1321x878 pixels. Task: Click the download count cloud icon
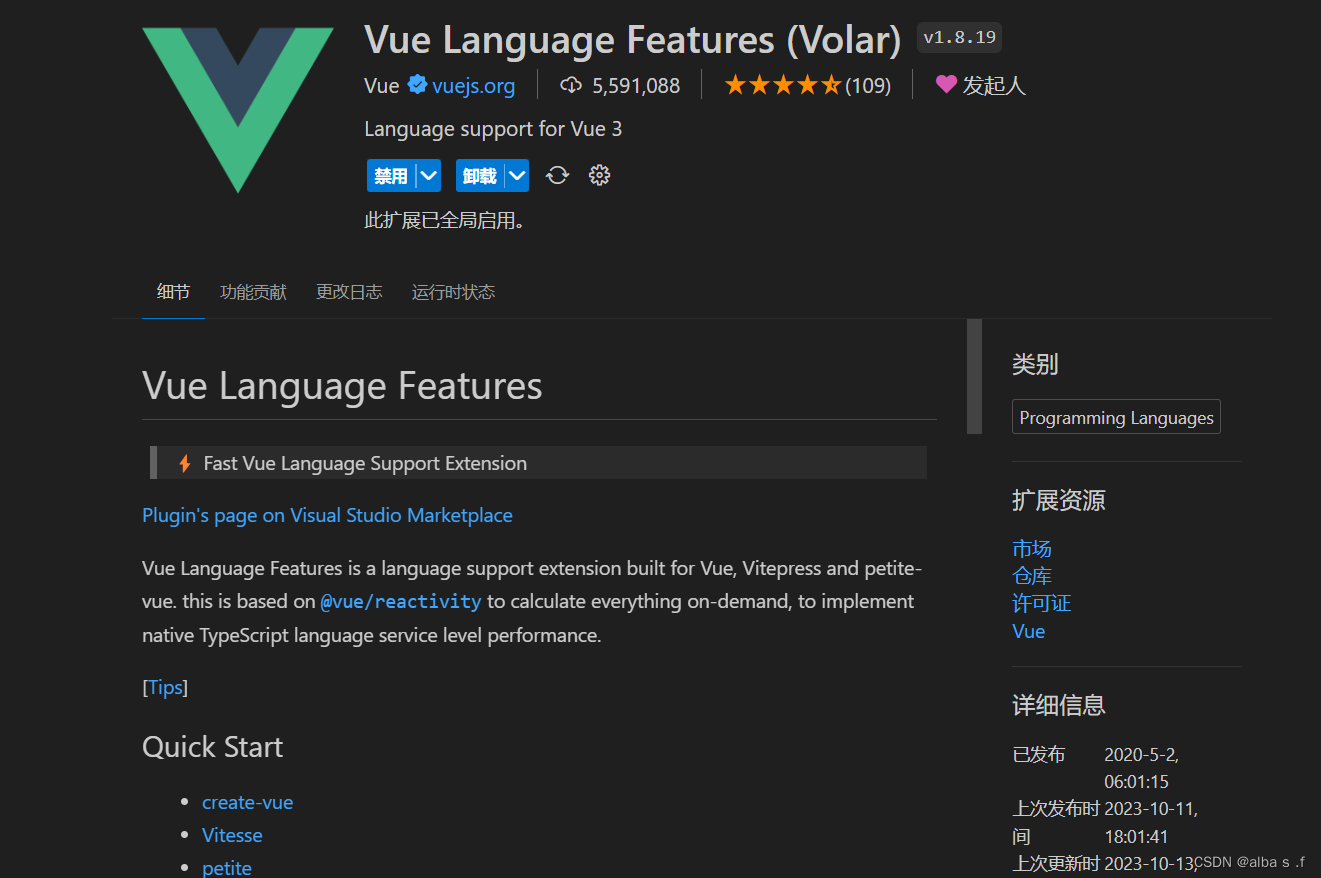[x=571, y=85]
